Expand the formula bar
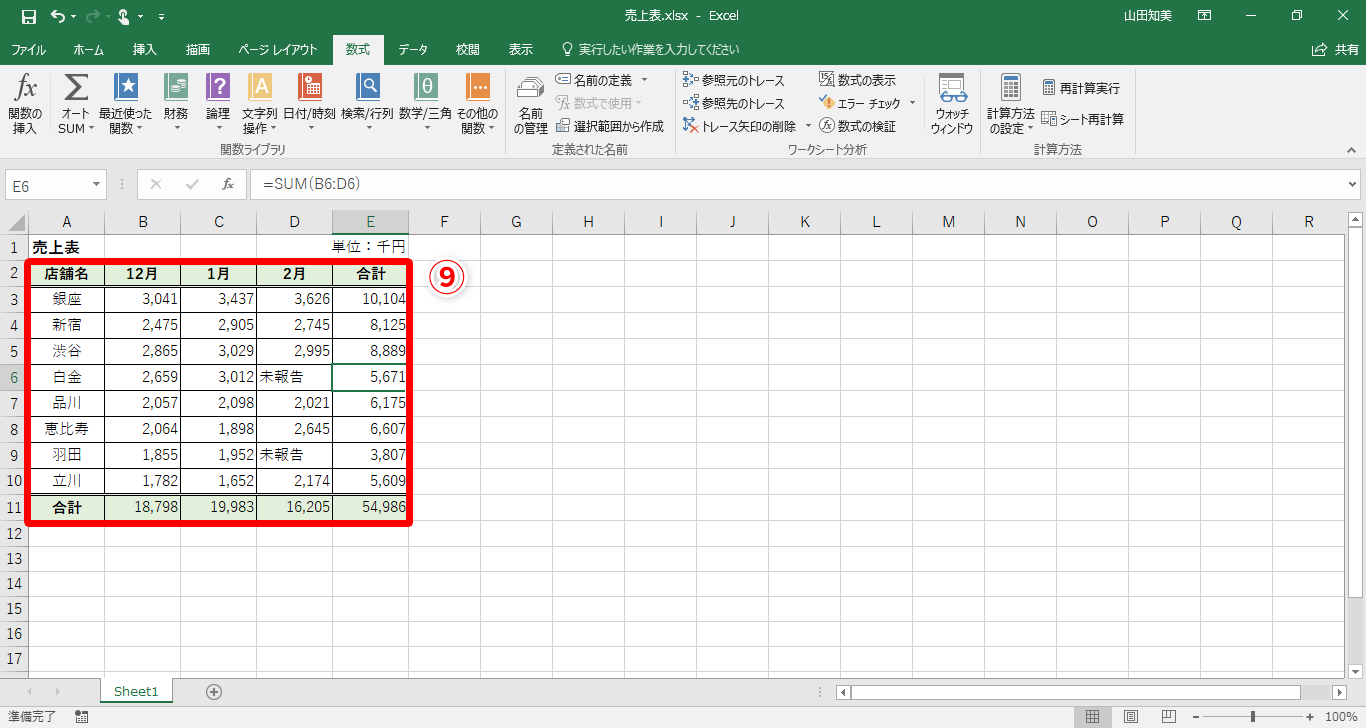 tap(1353, 184)
